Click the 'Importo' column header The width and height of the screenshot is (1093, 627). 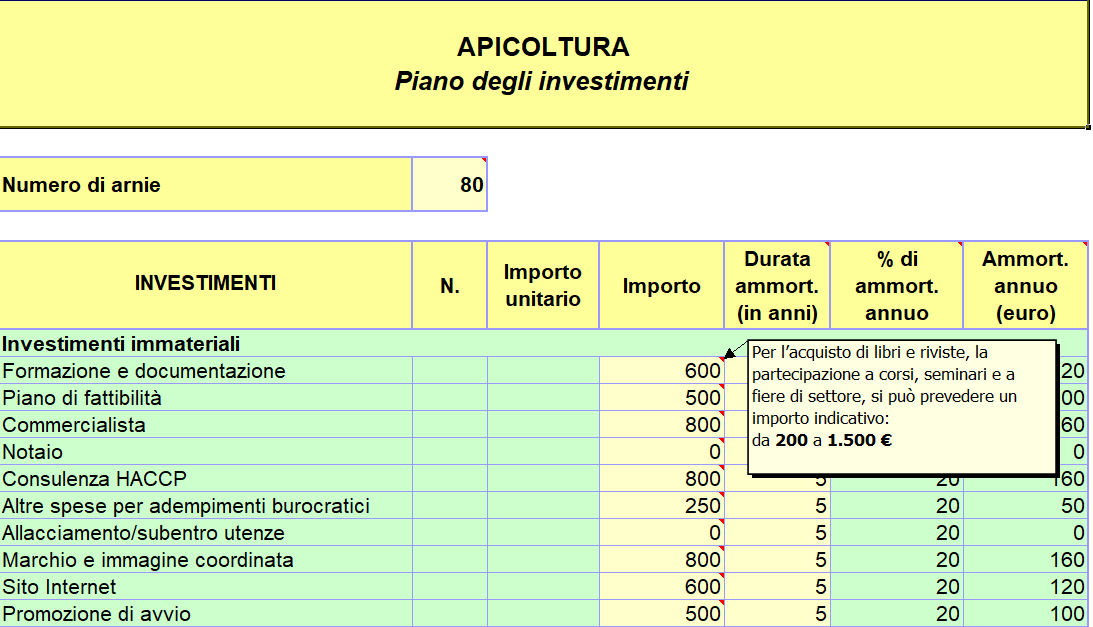662,285
